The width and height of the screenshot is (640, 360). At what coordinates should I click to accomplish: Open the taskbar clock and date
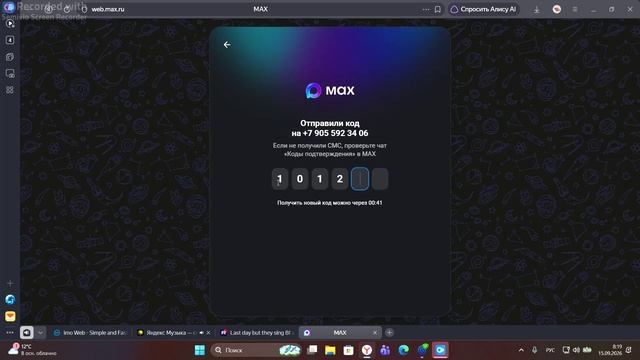pos(610,350)
